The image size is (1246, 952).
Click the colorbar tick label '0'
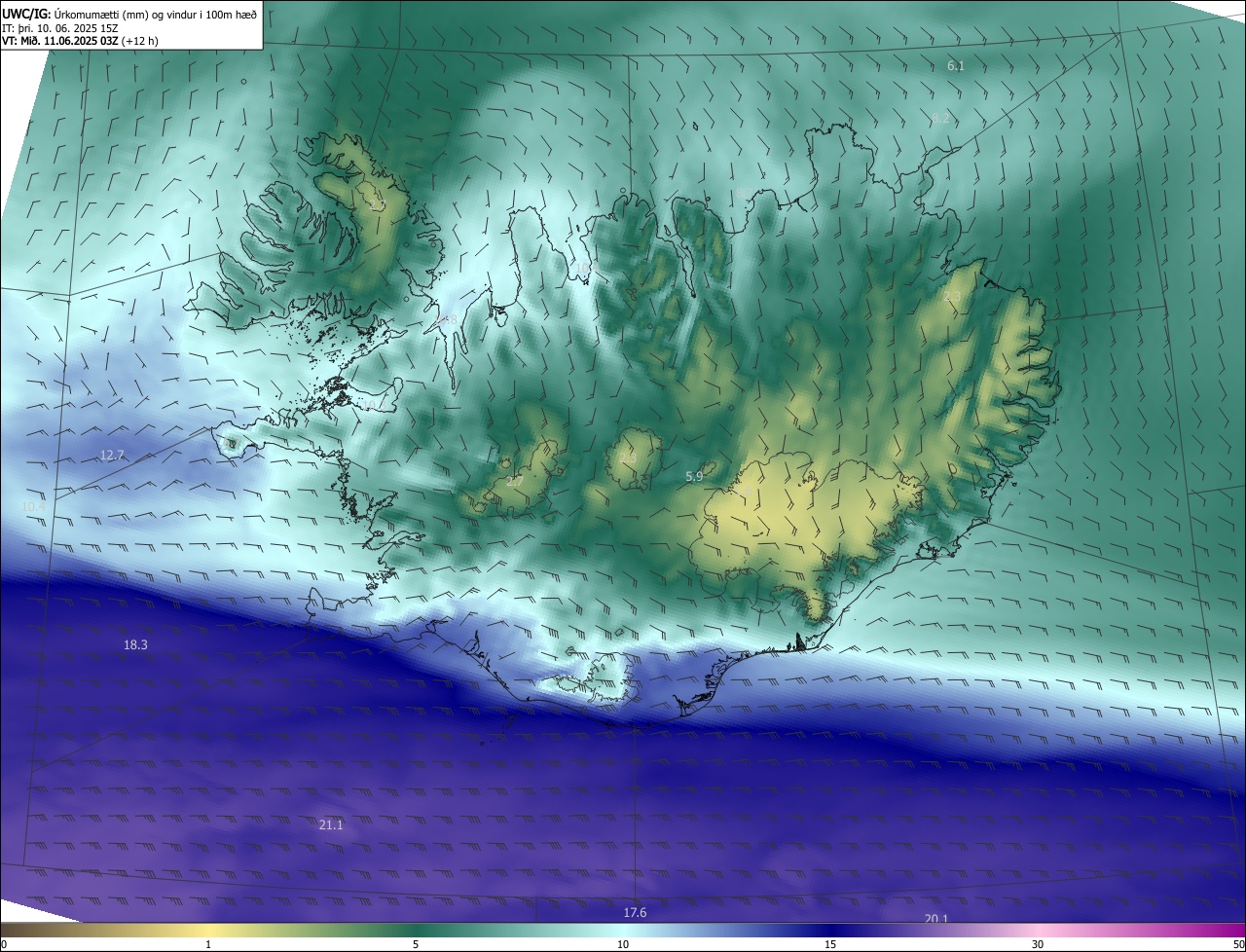point(3,945)
